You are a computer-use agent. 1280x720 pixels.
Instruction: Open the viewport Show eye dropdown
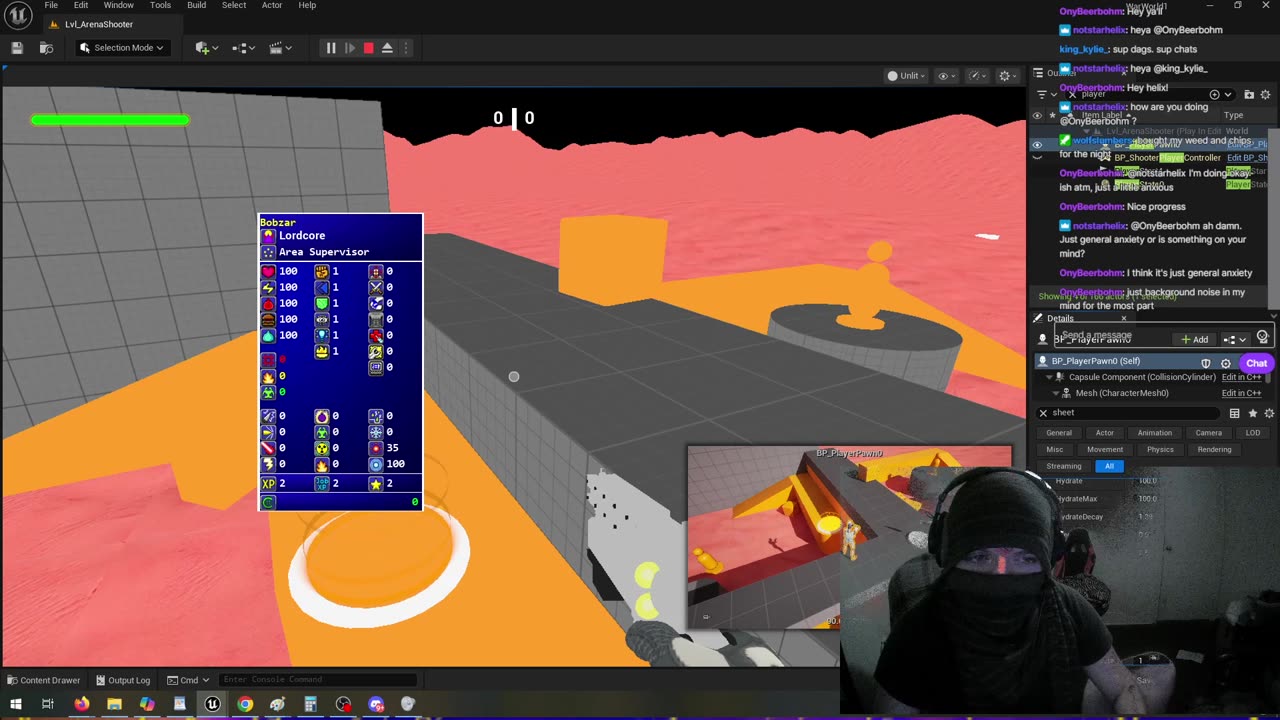tap(944, 76)
